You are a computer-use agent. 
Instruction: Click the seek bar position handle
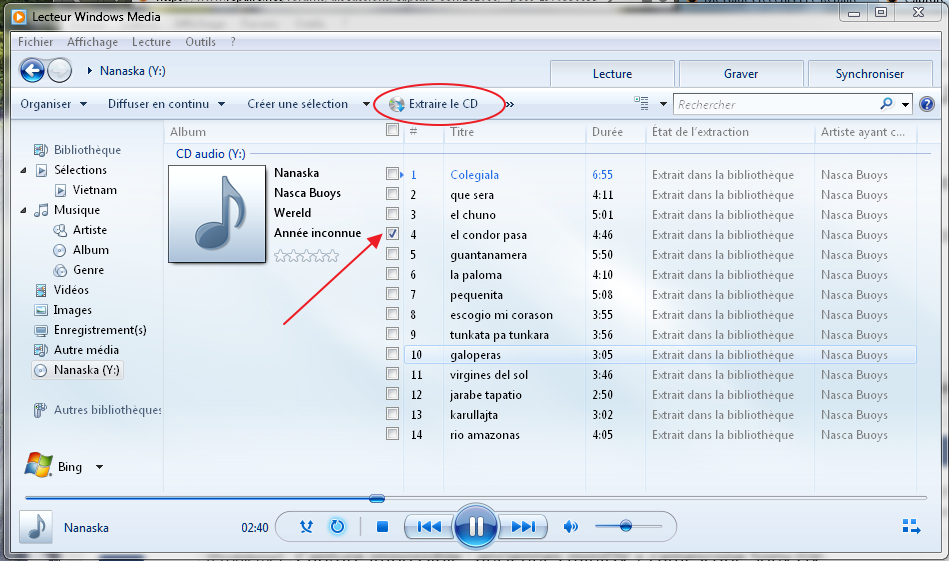[376, 498]
